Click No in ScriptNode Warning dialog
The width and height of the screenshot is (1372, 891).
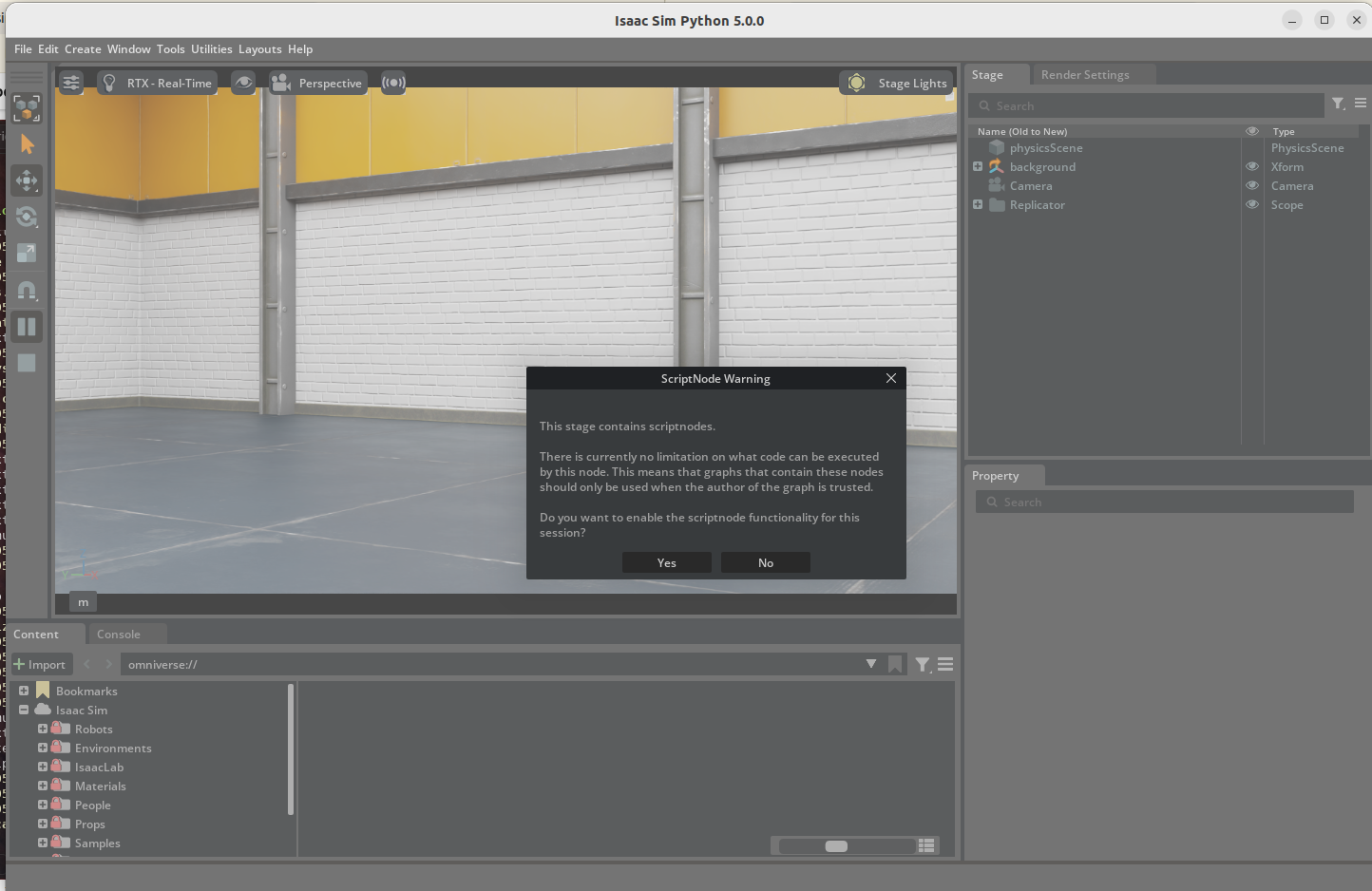(766, 563)
